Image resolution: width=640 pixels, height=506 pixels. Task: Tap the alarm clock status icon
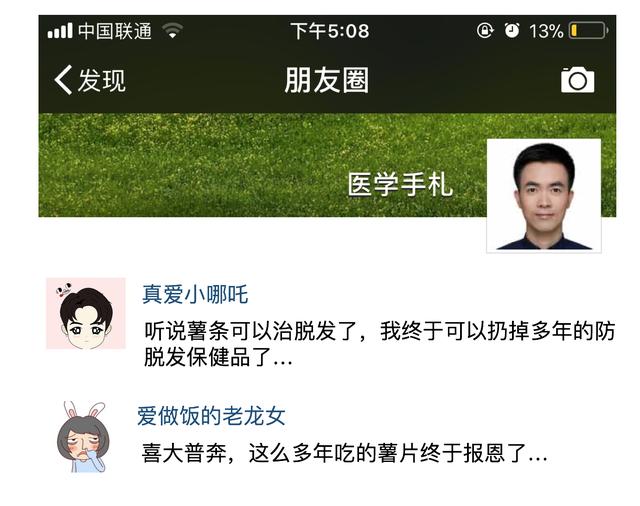pos(512,31)
